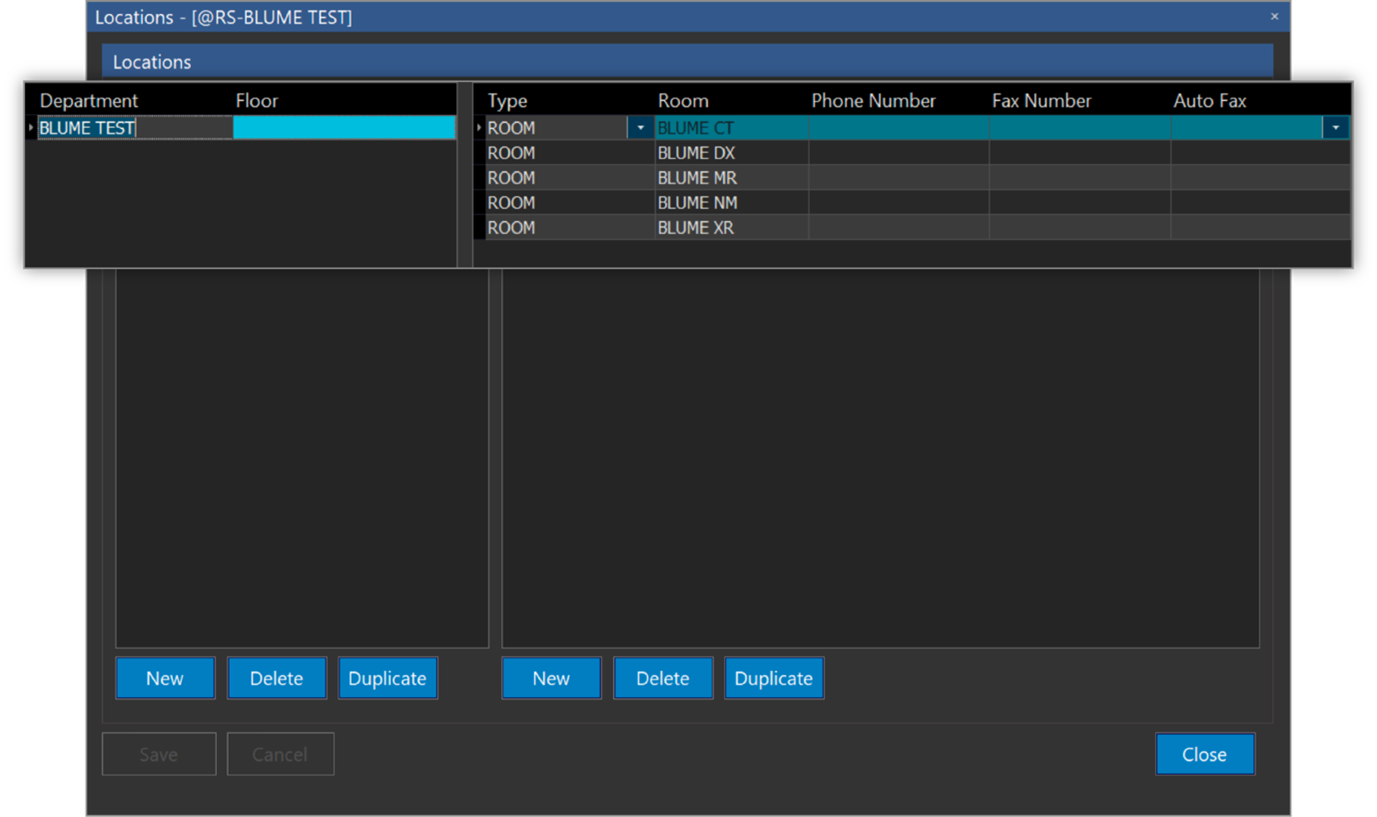Click the Department column header
This screenshot has width=1377, height=817.
89,101
